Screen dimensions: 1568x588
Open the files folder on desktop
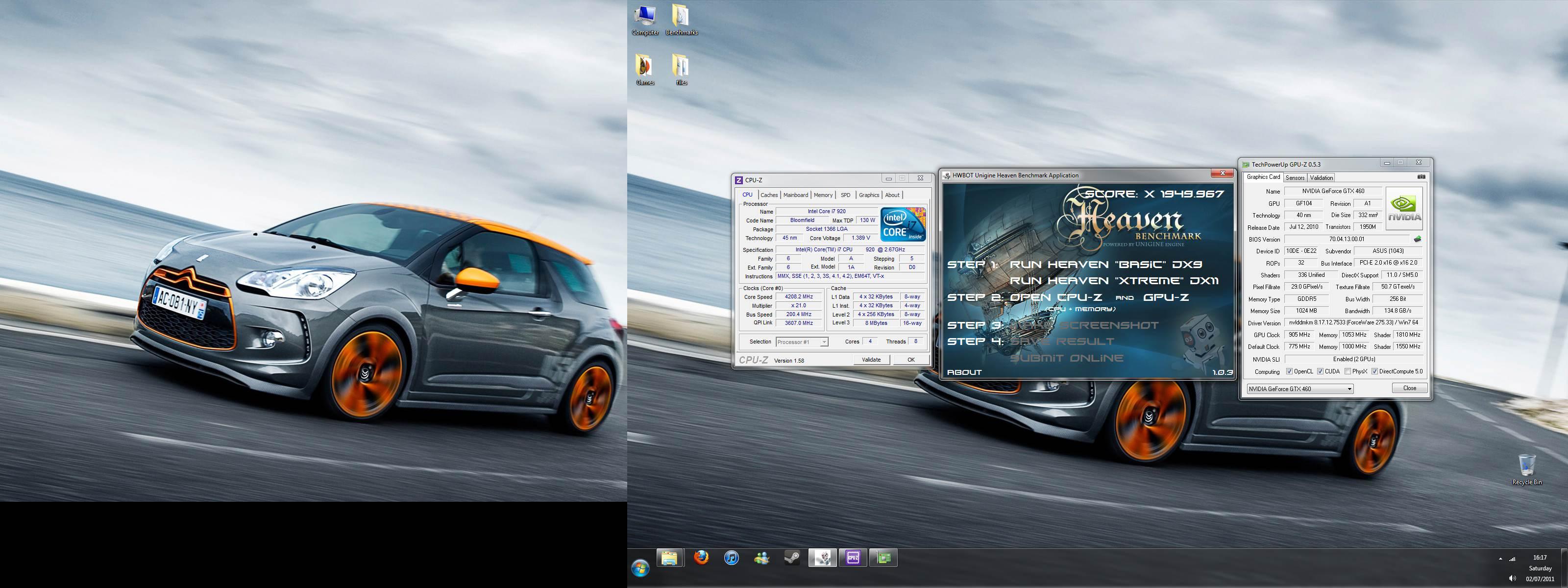[681, 70]
